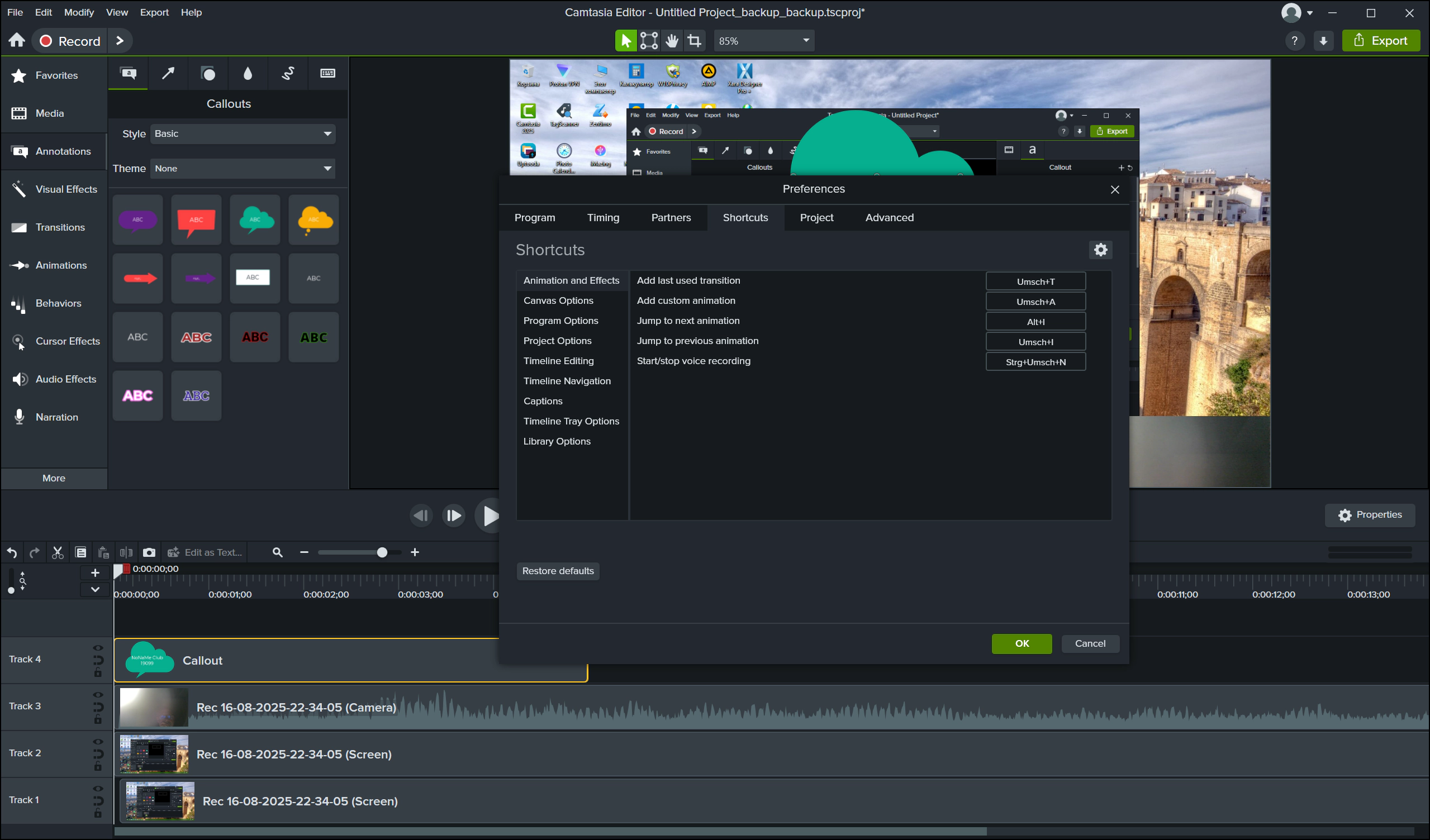Click the Restore defaults button
Screen dimensions: 1430x840
558,571
